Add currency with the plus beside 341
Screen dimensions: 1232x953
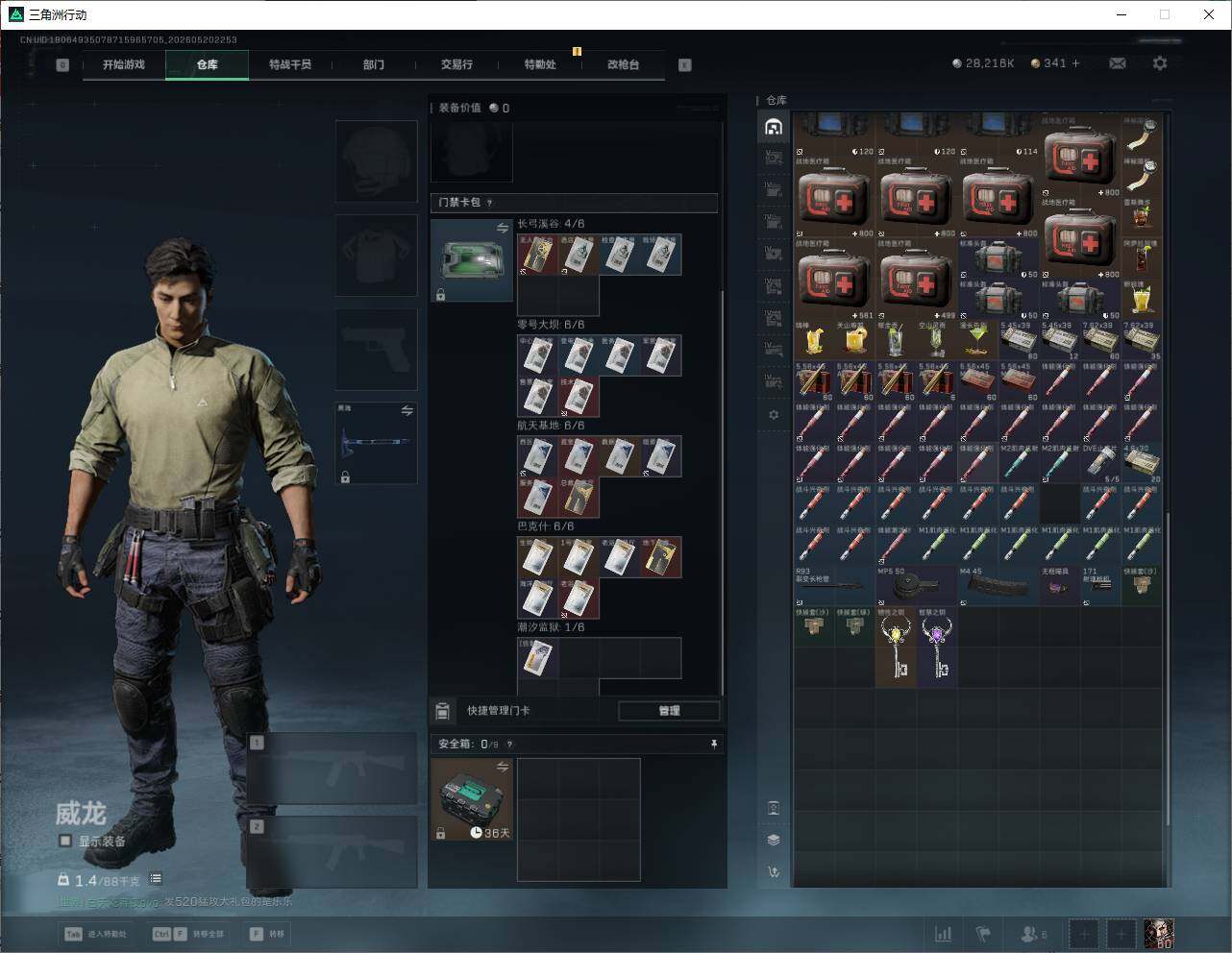pos(1075,63)
